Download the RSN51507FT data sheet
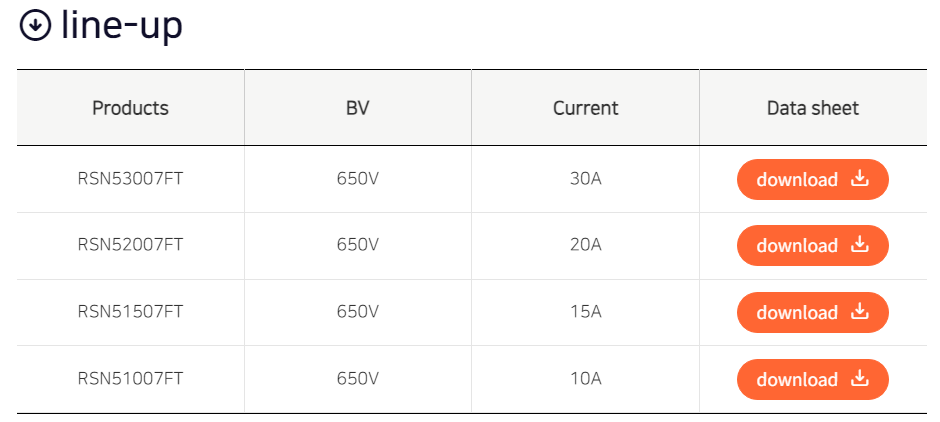 click(x=812, y=313)
